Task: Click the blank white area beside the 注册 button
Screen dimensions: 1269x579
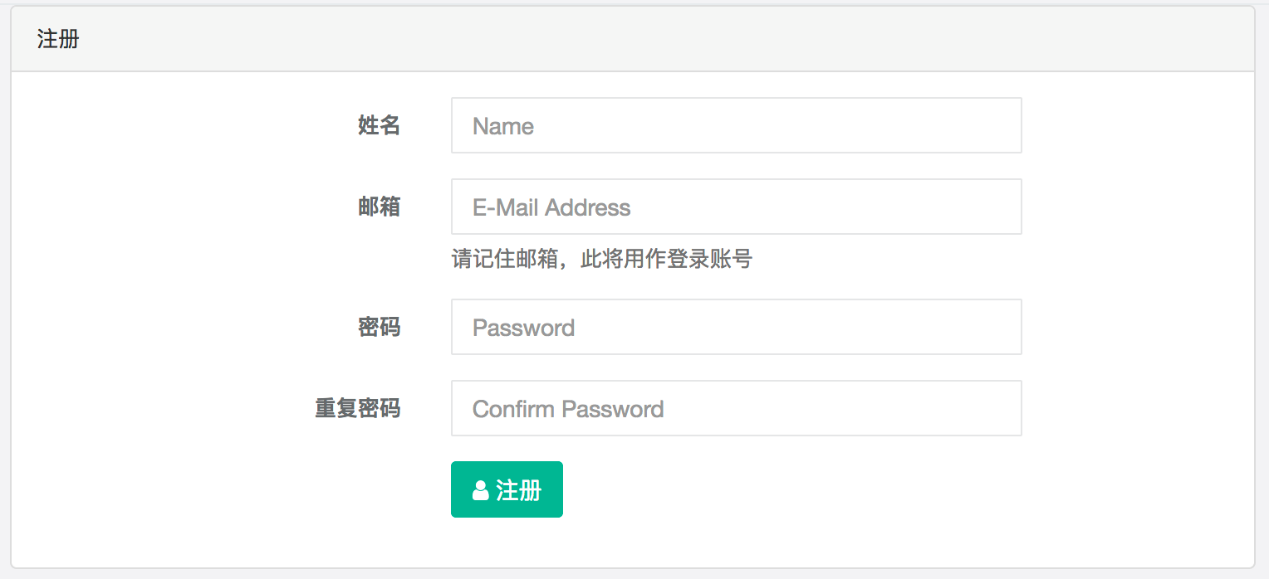Action: (x=800, y=490)
